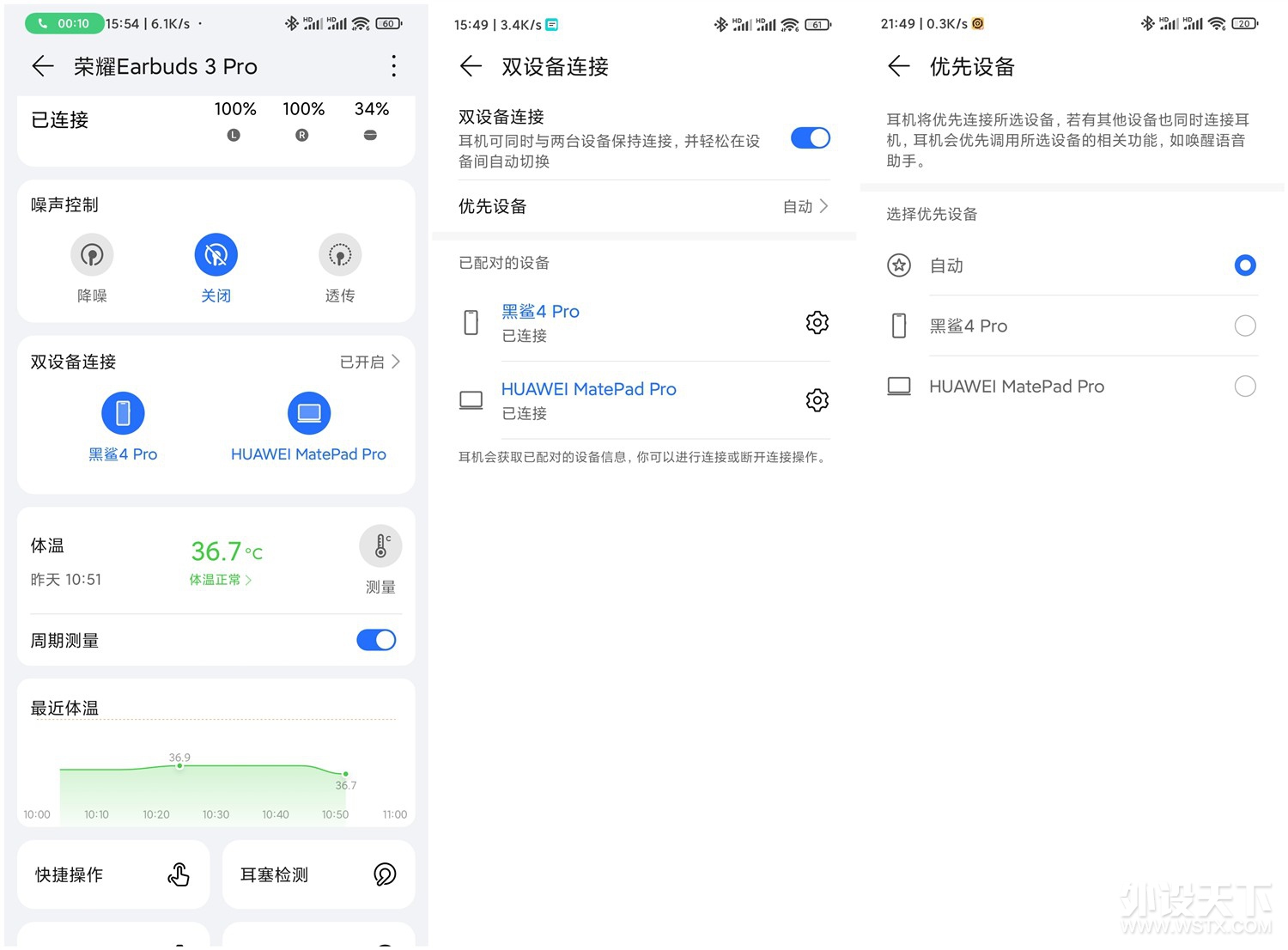Go back from 荣耀Earbuds 3 Pro screen
This screenshot has height=950, width=1288.
(43, 66)
